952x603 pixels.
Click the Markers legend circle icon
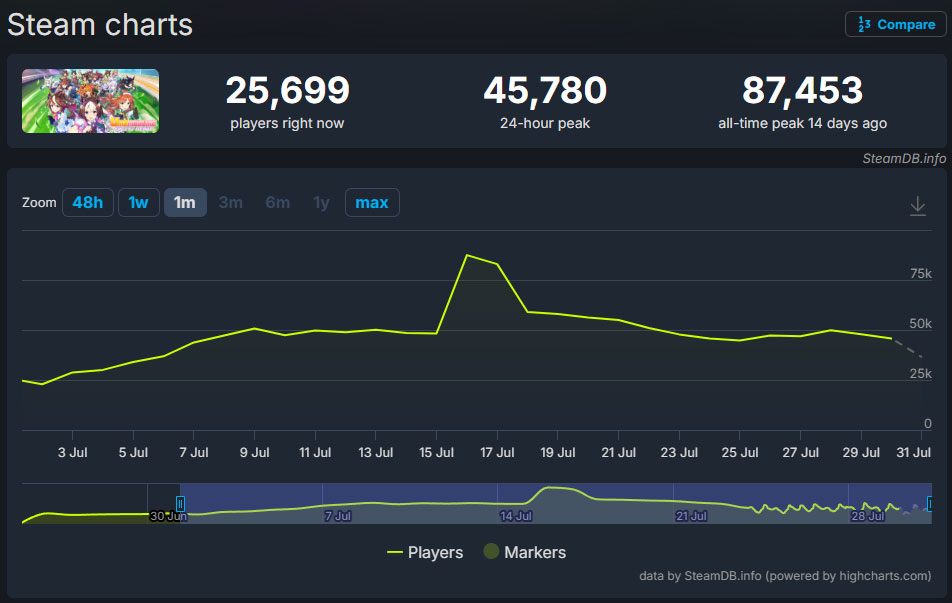point(491,552)
